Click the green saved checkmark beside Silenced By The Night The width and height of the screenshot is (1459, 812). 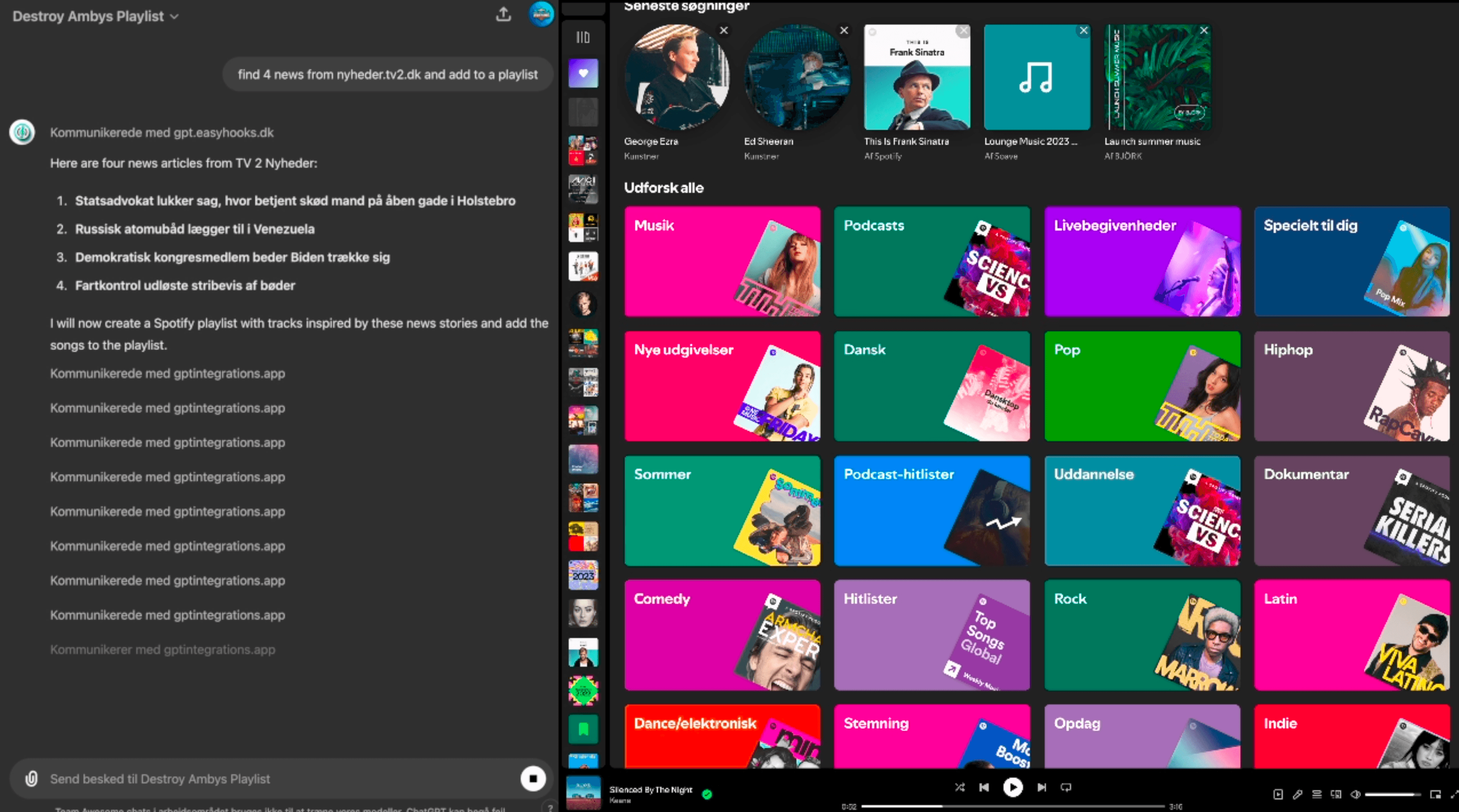(x=707, y=794)
